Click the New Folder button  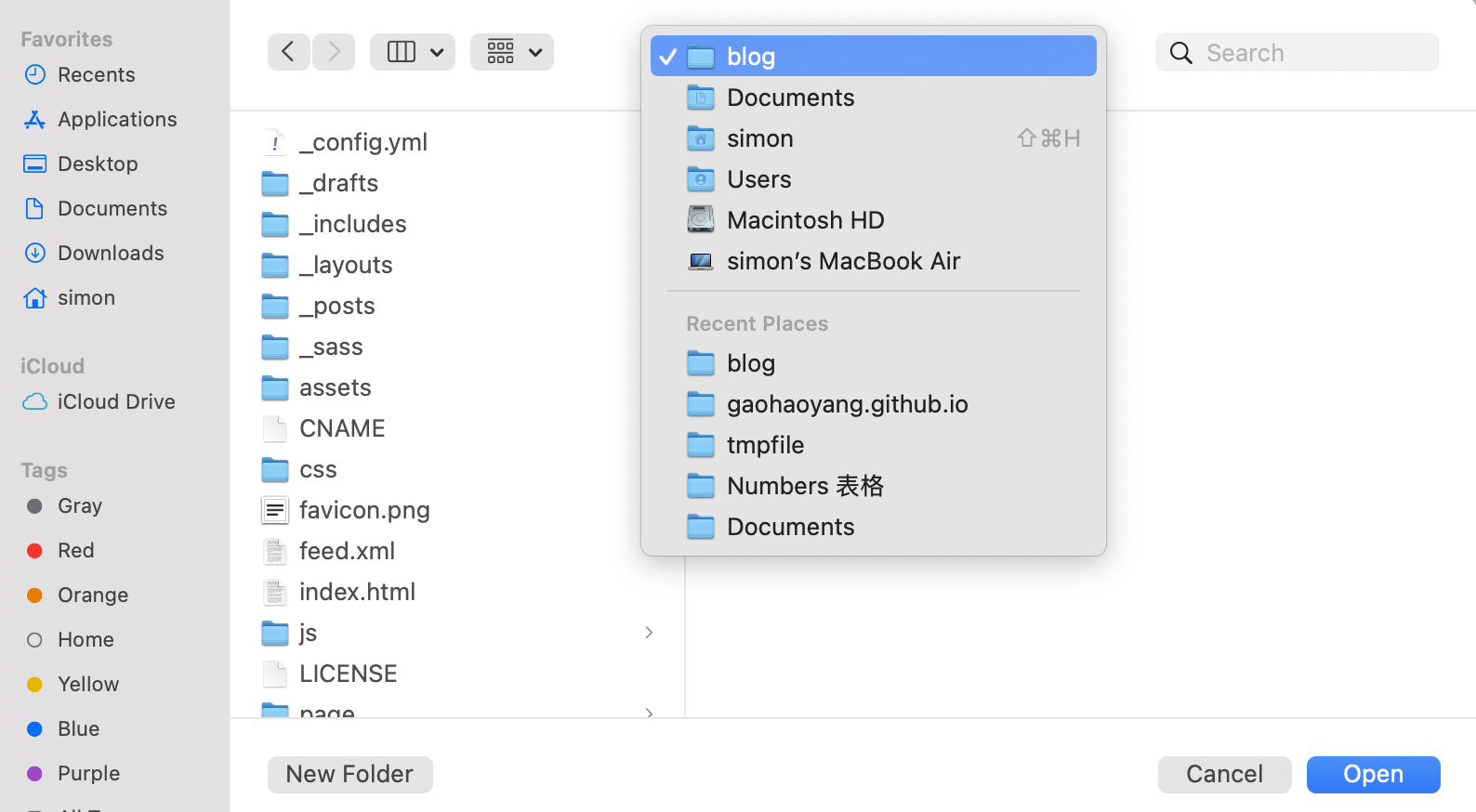click(349, 774)
